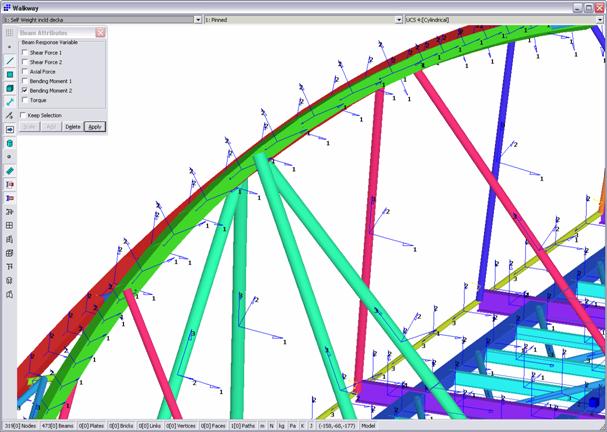Select the node (dot) entity tool

pos(9,46)
